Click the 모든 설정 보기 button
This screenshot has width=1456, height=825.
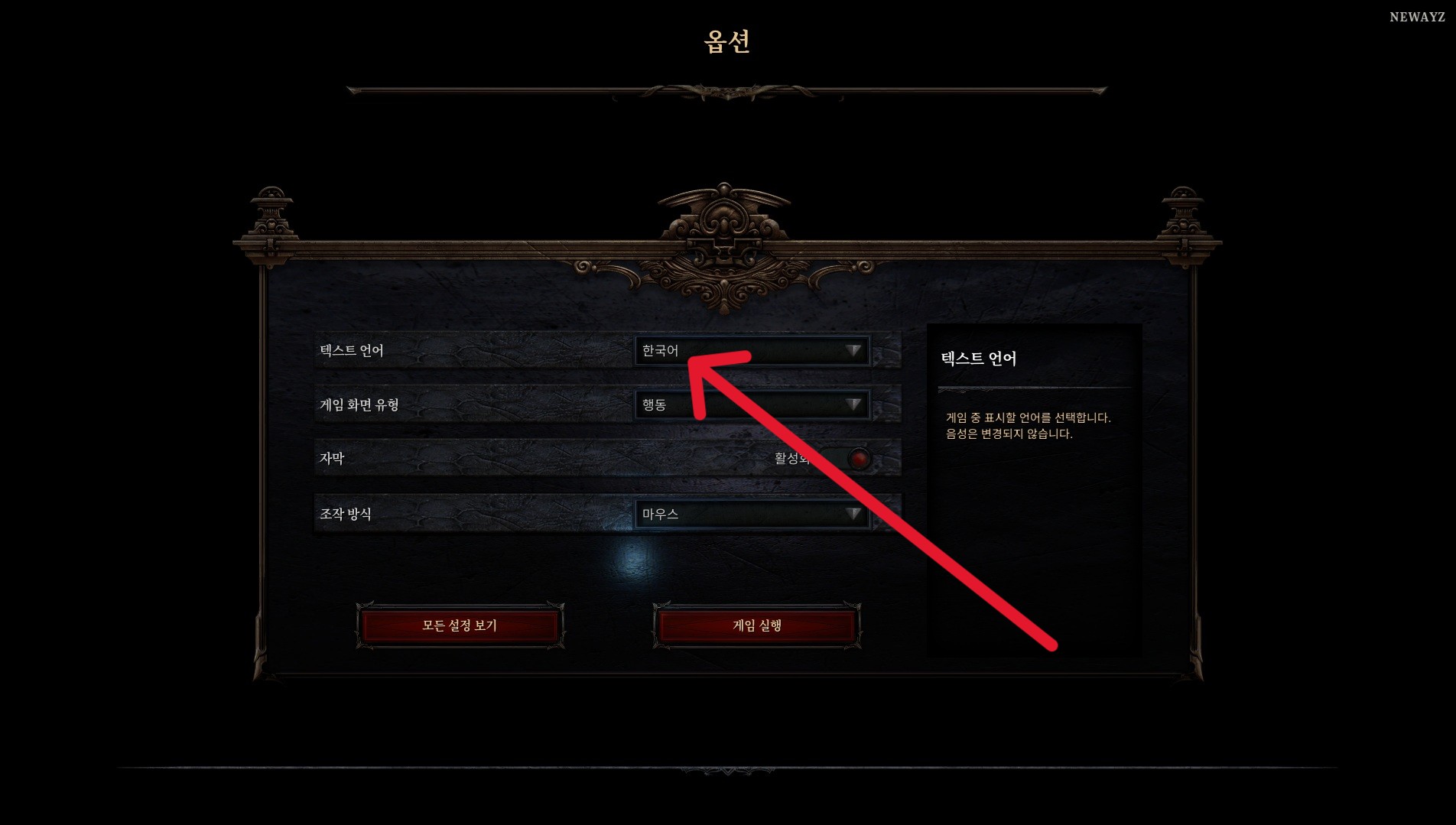pyautogui.click(x=460, y=625)
